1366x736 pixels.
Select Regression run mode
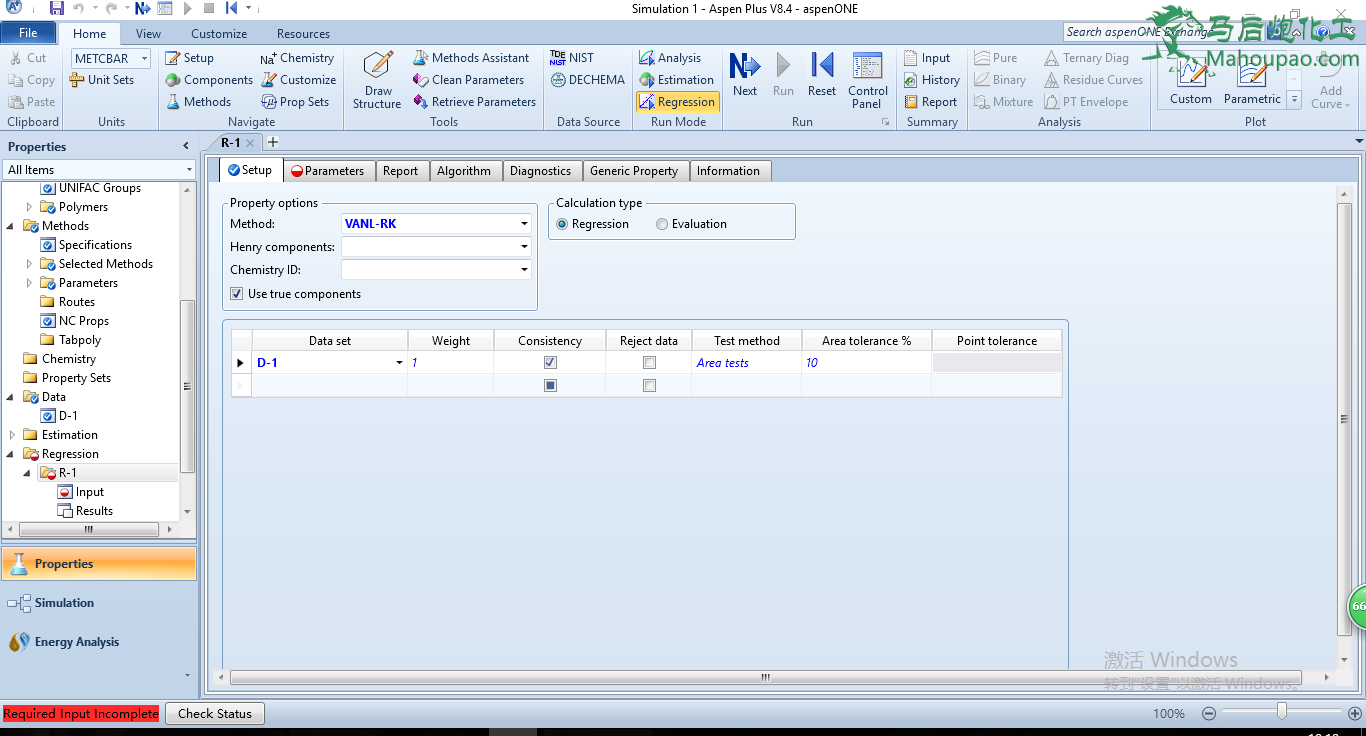pos(677,102)
